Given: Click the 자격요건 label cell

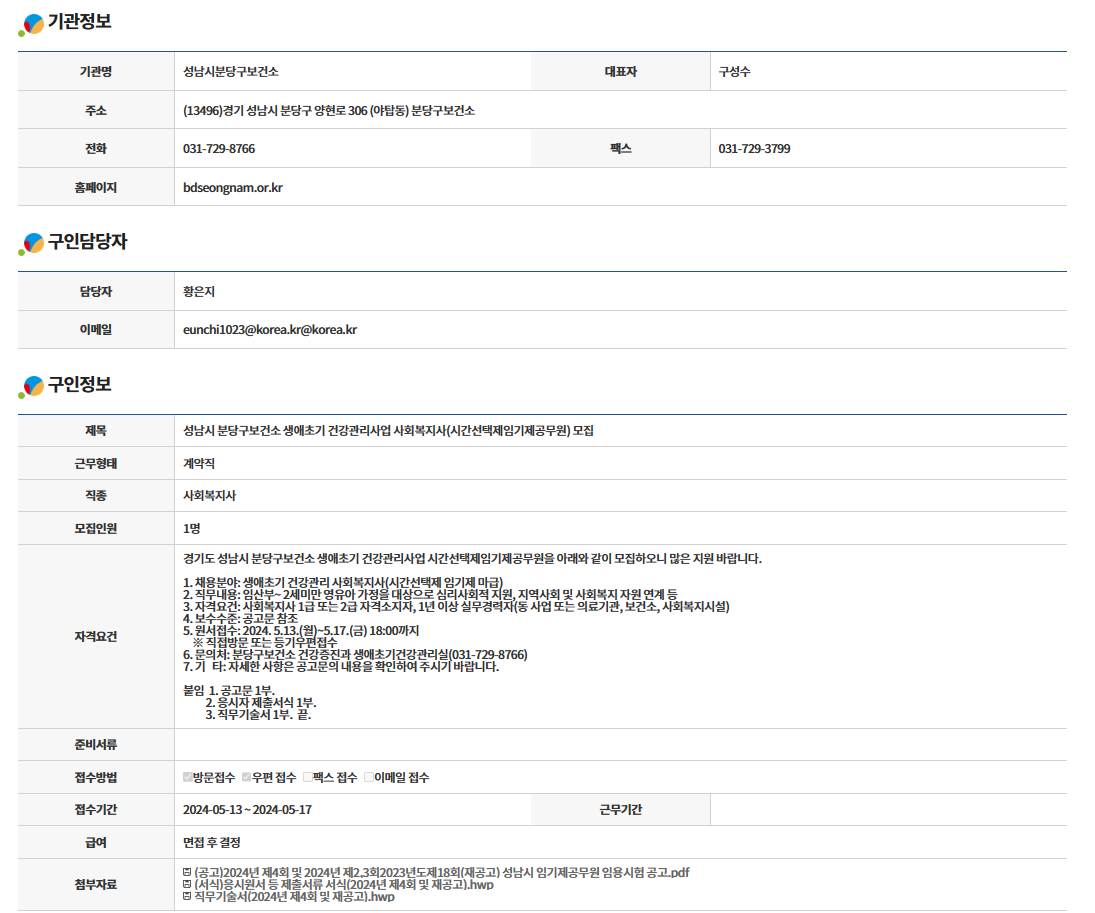Looking at the screenshot, I should 96,636.
